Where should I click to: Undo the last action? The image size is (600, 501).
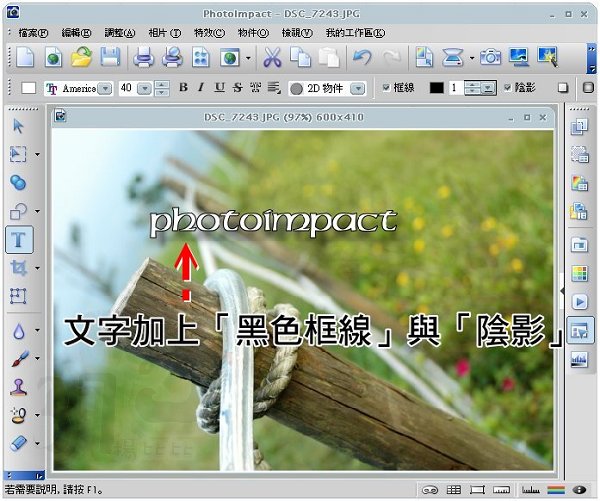click(x=361, y=58)
